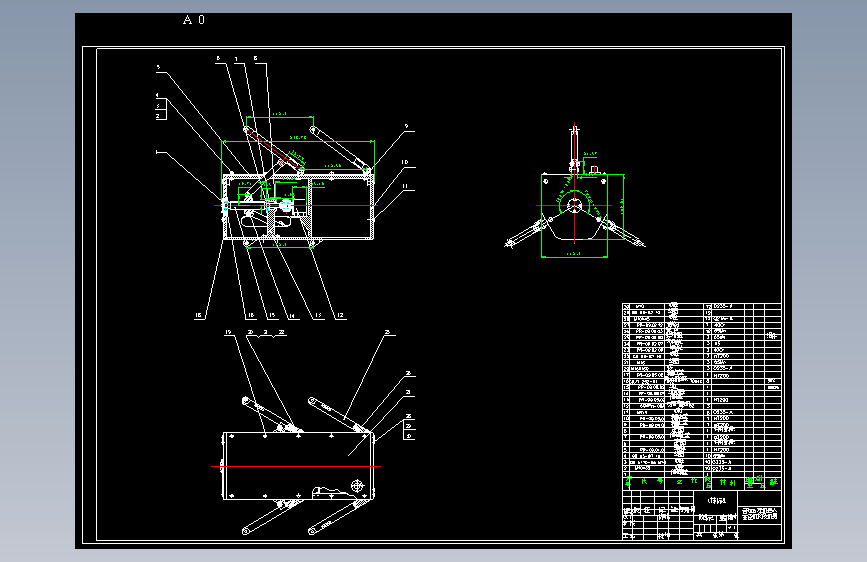Click the crosshair circle symbol in bottom view
This screenshot has width=867, height=562.
[358, 486]
